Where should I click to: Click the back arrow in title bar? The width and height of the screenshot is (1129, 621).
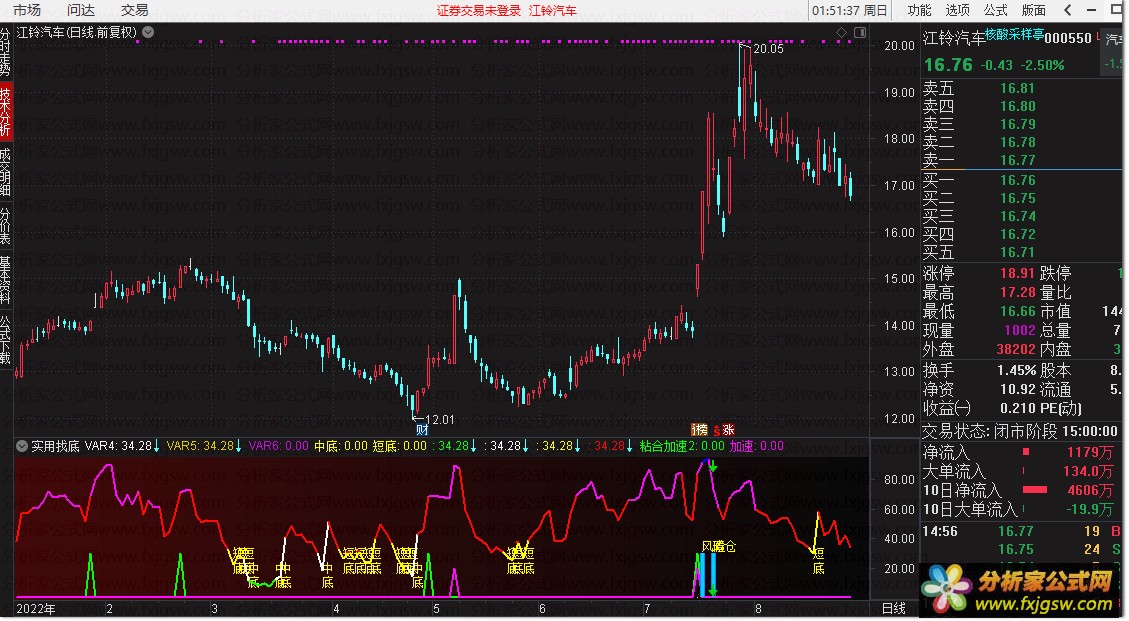(x=1068, y=10)
